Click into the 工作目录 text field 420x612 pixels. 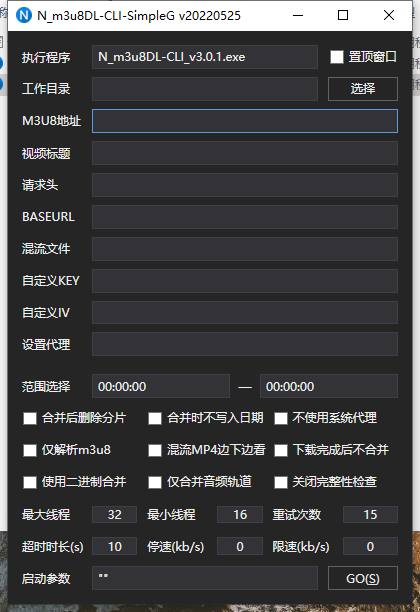pos(205,89)
